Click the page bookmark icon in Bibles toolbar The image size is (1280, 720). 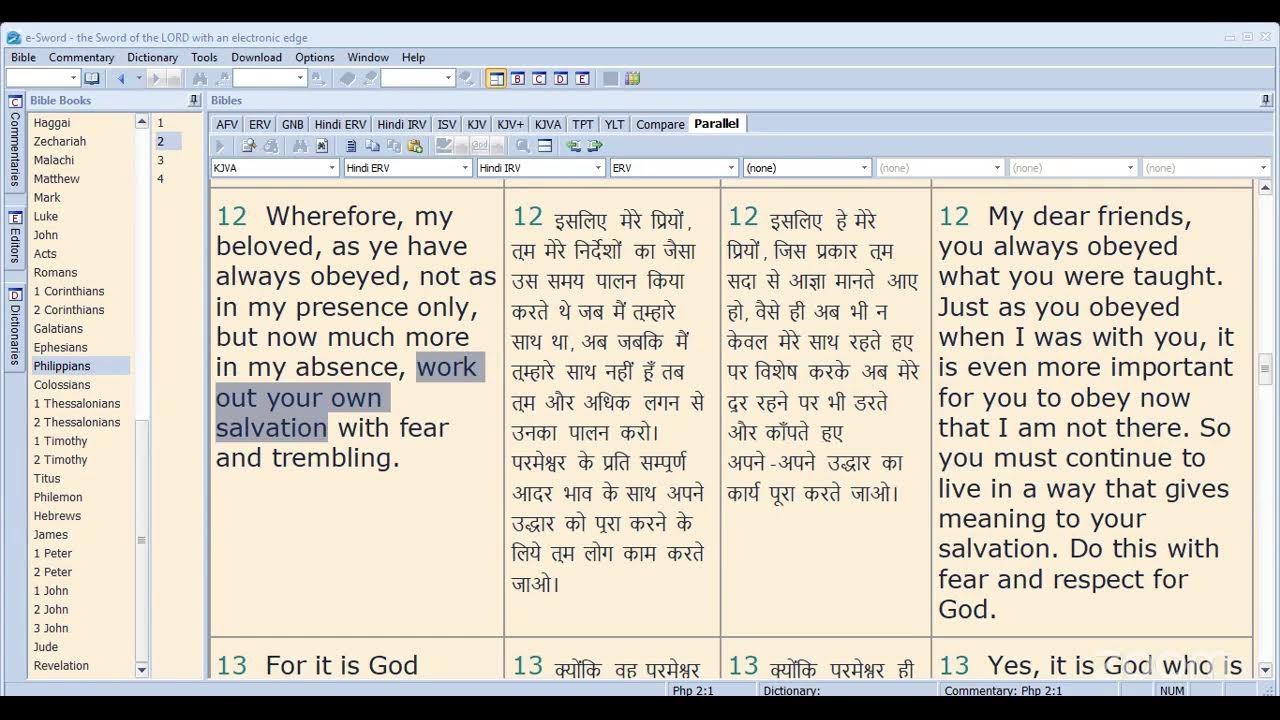(322, 146)
